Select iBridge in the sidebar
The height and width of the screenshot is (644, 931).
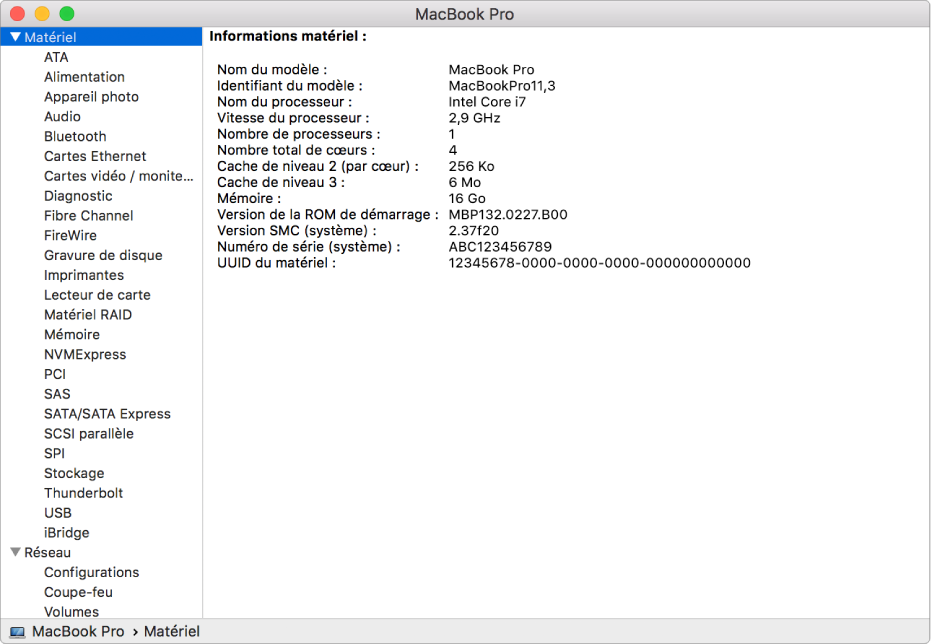pos(66,532)
